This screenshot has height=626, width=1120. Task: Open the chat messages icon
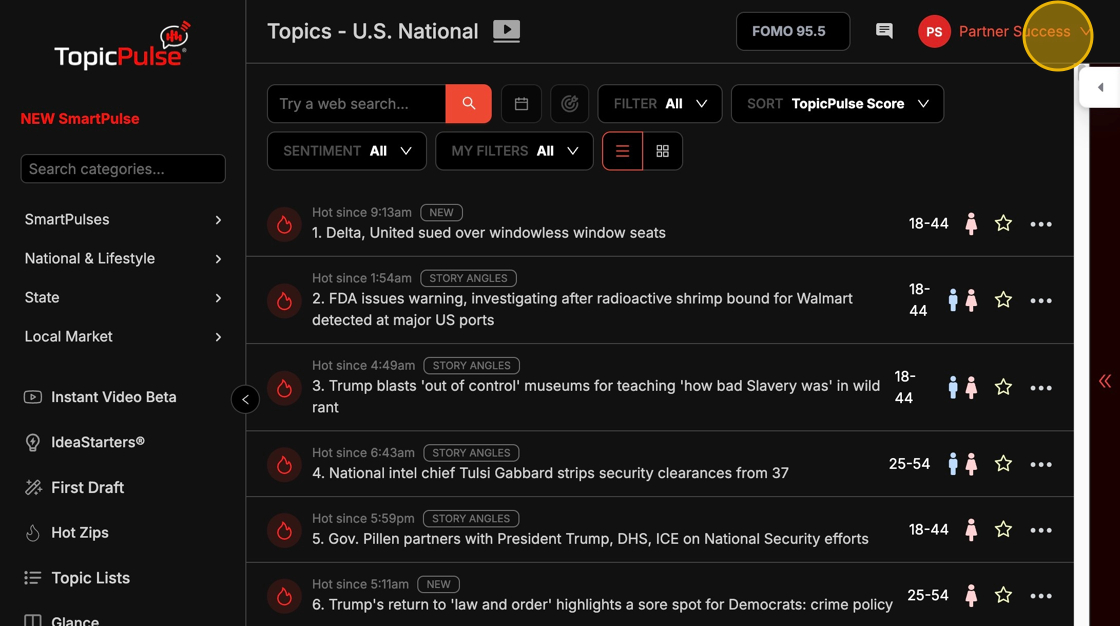884,31
